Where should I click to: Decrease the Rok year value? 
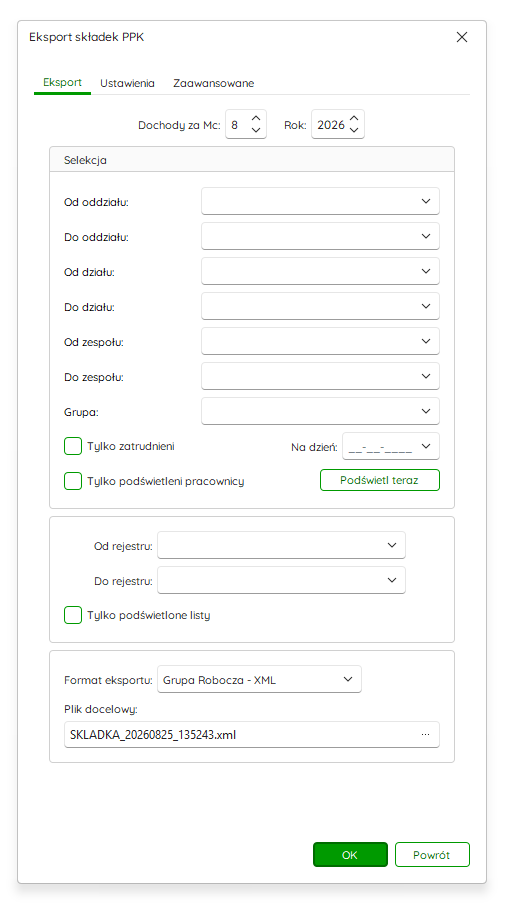click(354, 130)
